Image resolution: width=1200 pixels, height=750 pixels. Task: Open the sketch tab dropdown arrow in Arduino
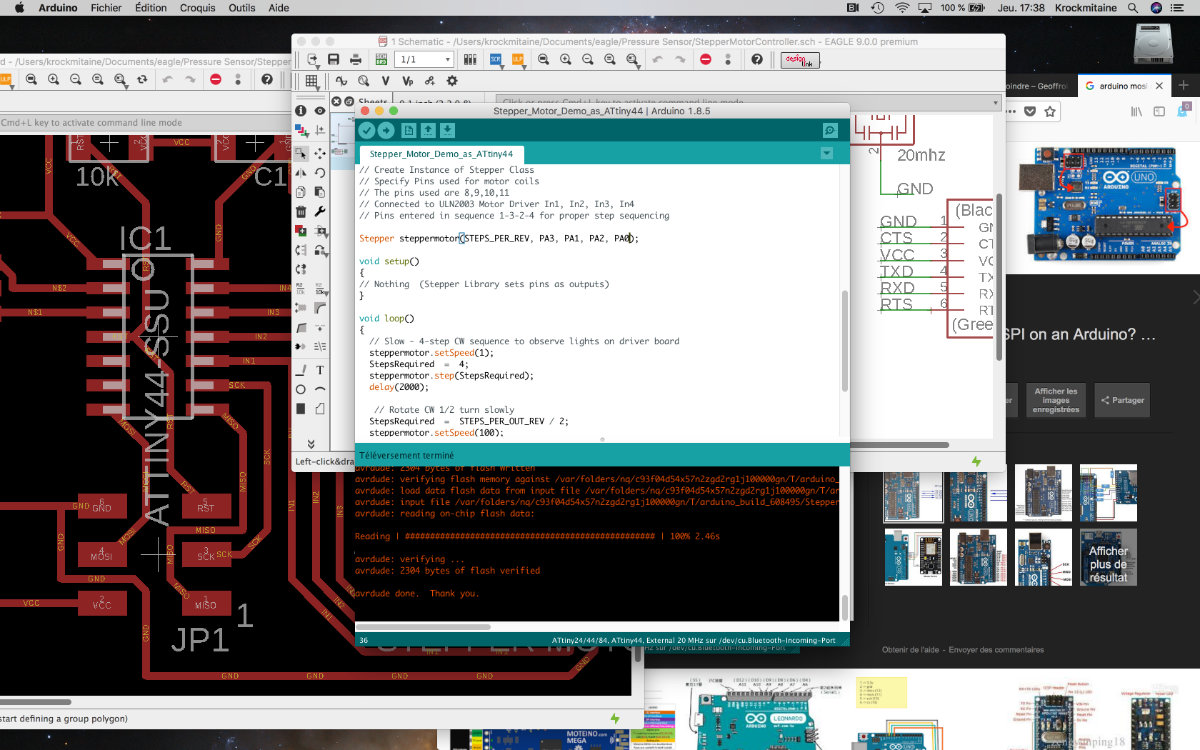click(x=826, y=153)
